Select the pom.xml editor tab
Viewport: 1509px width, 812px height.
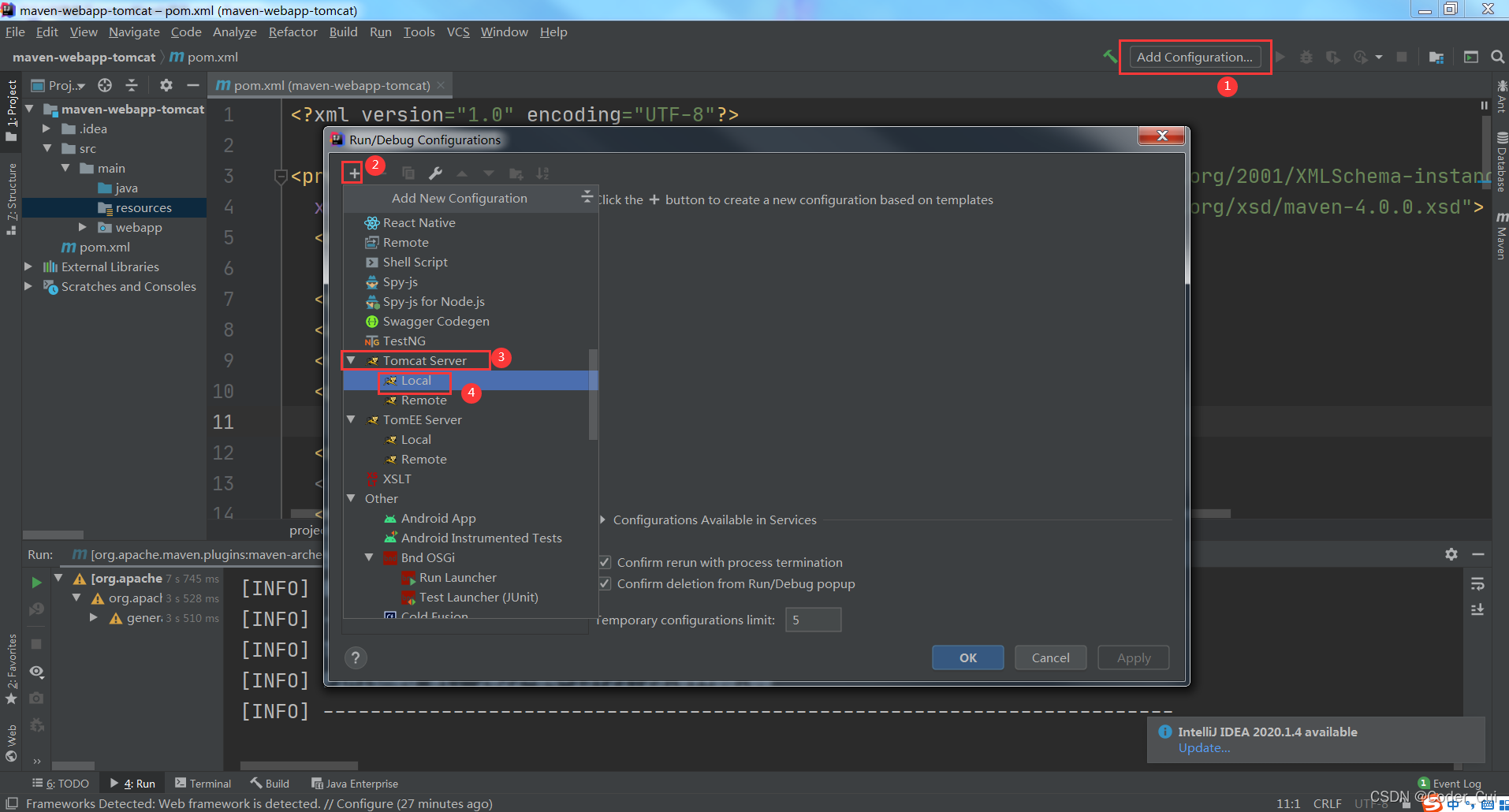click(330, 85)
